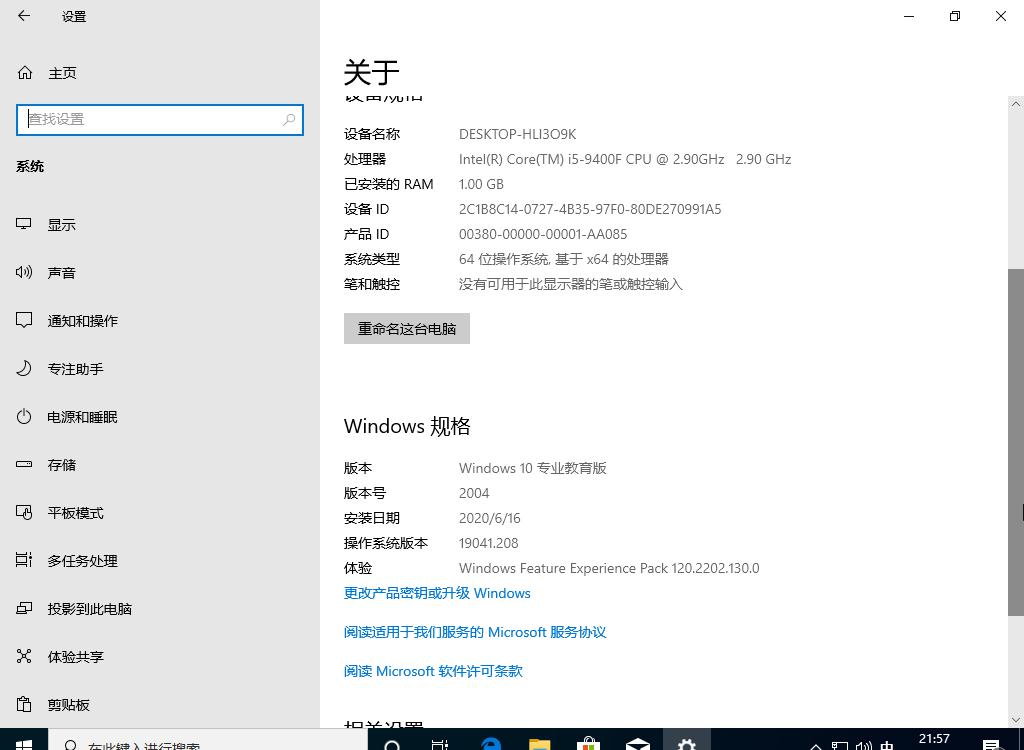Click Windows Feature Experience Pack value

point(609,568)
